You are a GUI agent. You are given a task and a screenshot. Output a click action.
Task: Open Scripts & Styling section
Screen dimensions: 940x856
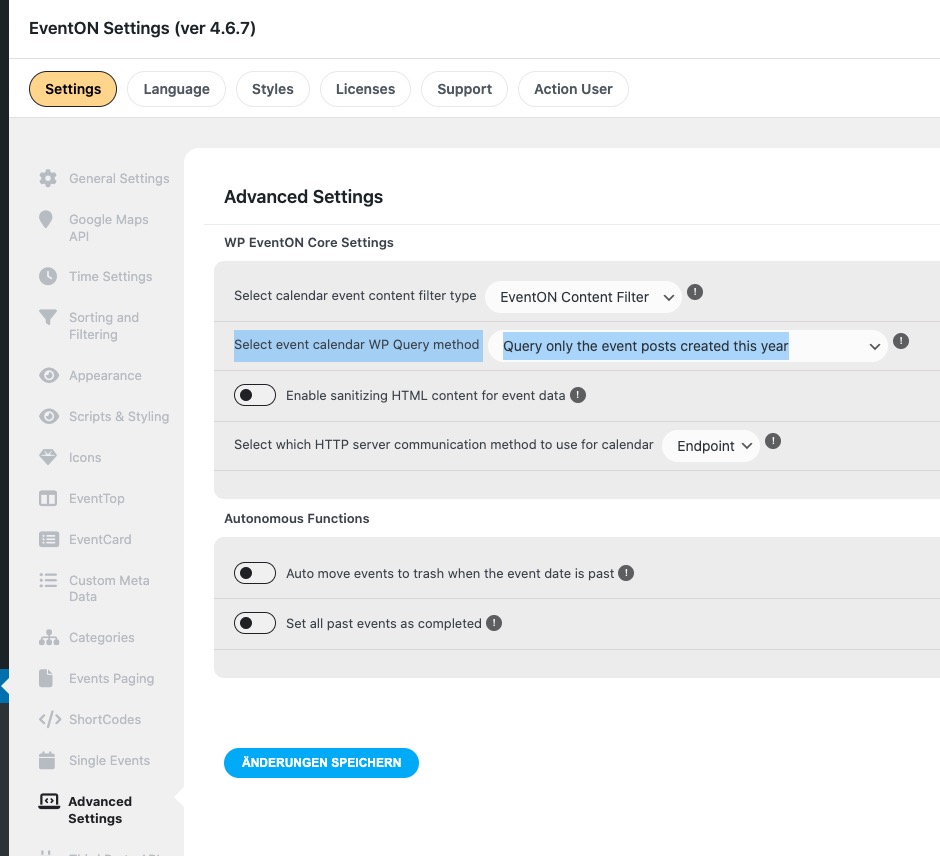[119, 416]
